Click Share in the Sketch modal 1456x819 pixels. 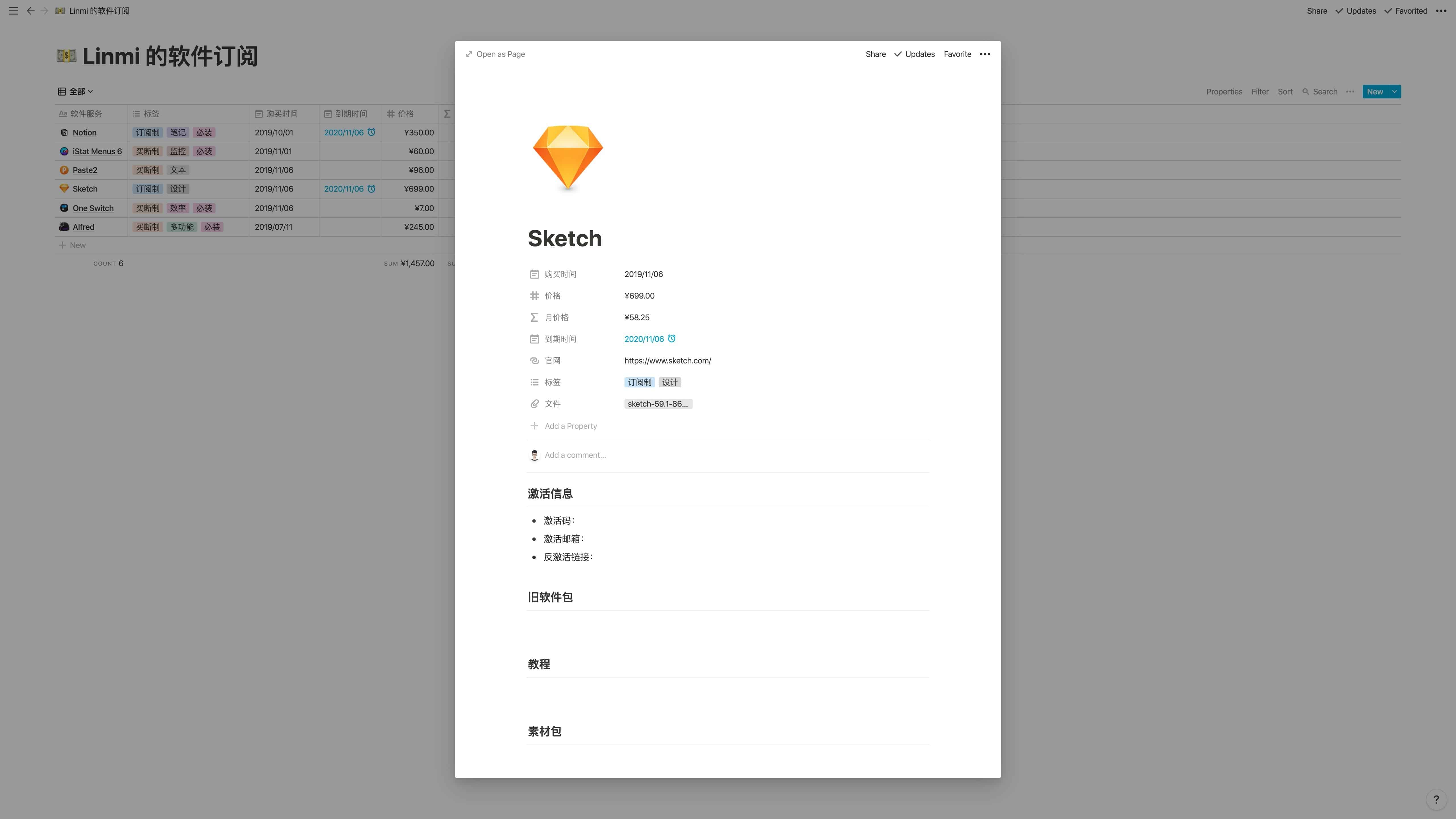coord(876,54)
